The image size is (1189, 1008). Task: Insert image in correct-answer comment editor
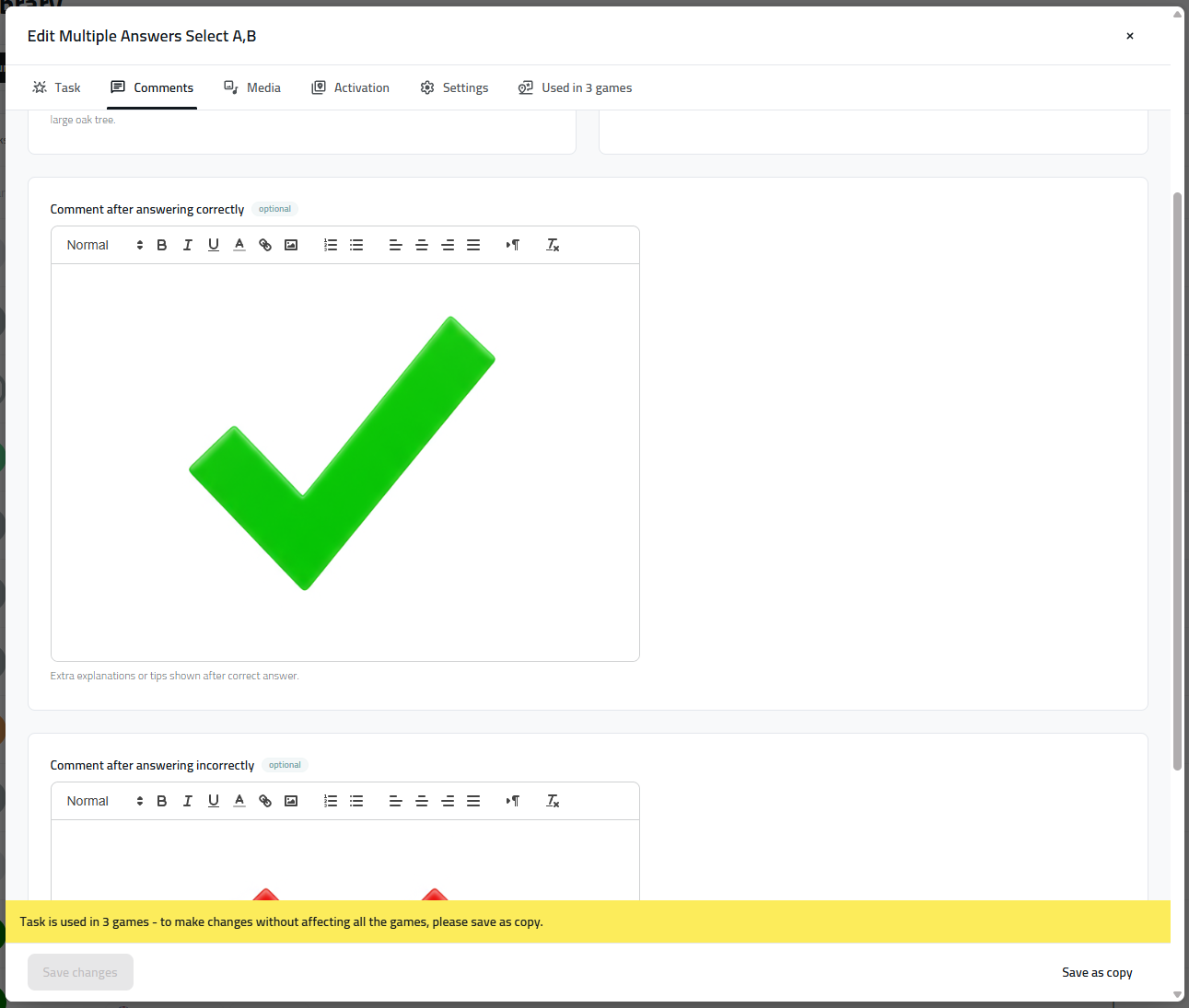click(x=291, y=245)
